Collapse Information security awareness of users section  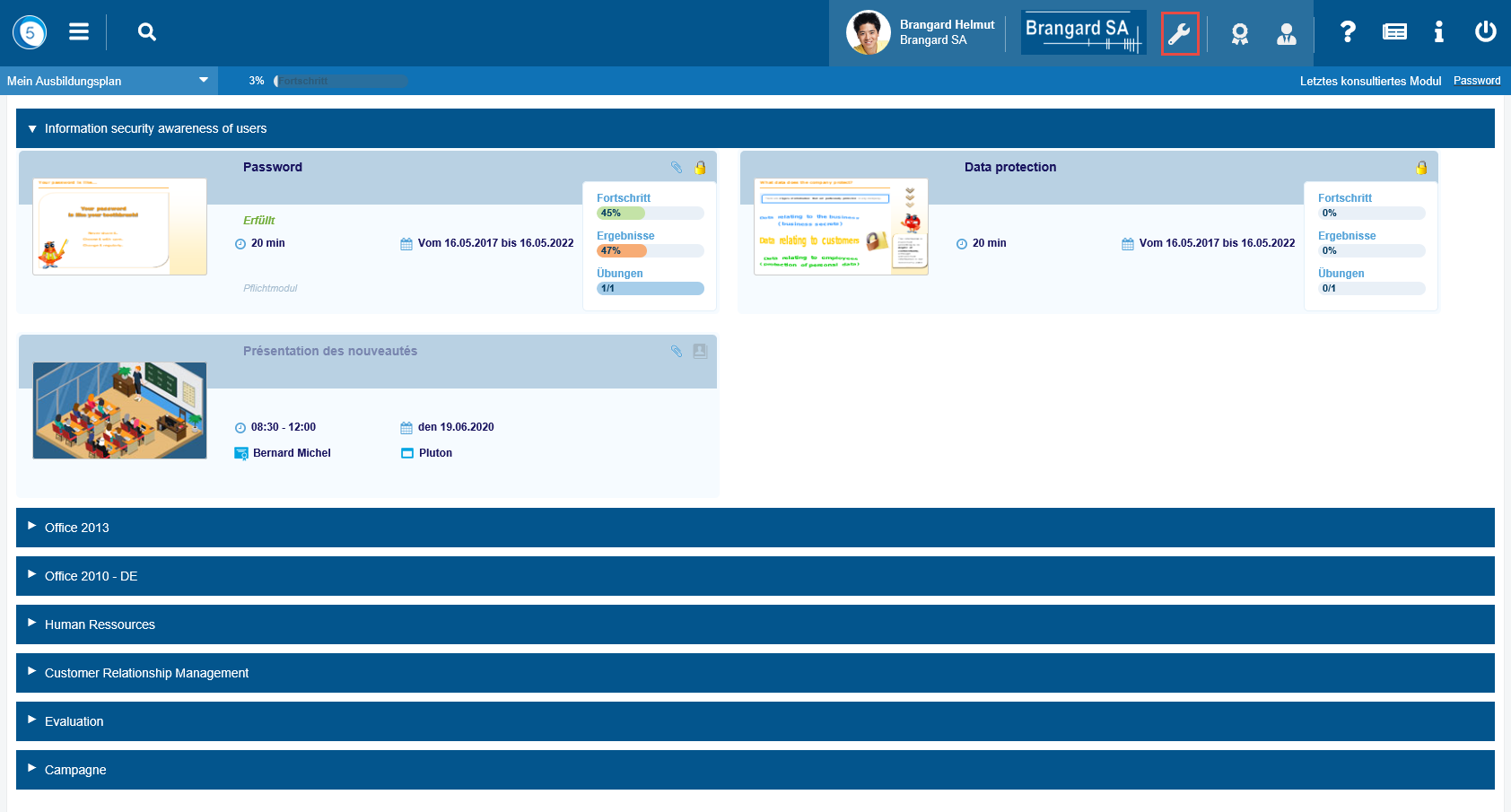33,129
